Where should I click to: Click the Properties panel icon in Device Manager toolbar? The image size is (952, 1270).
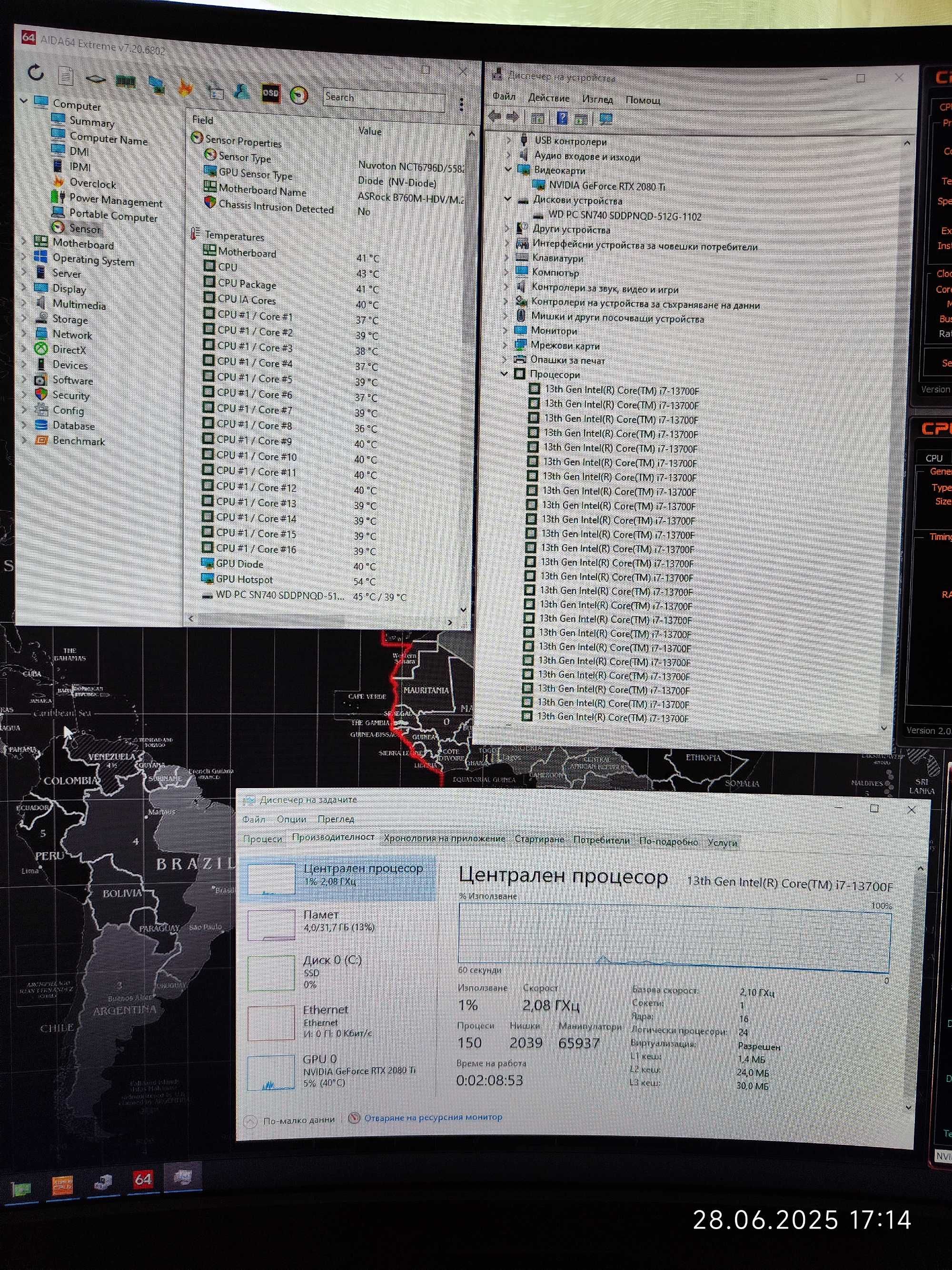pos(538,118)
